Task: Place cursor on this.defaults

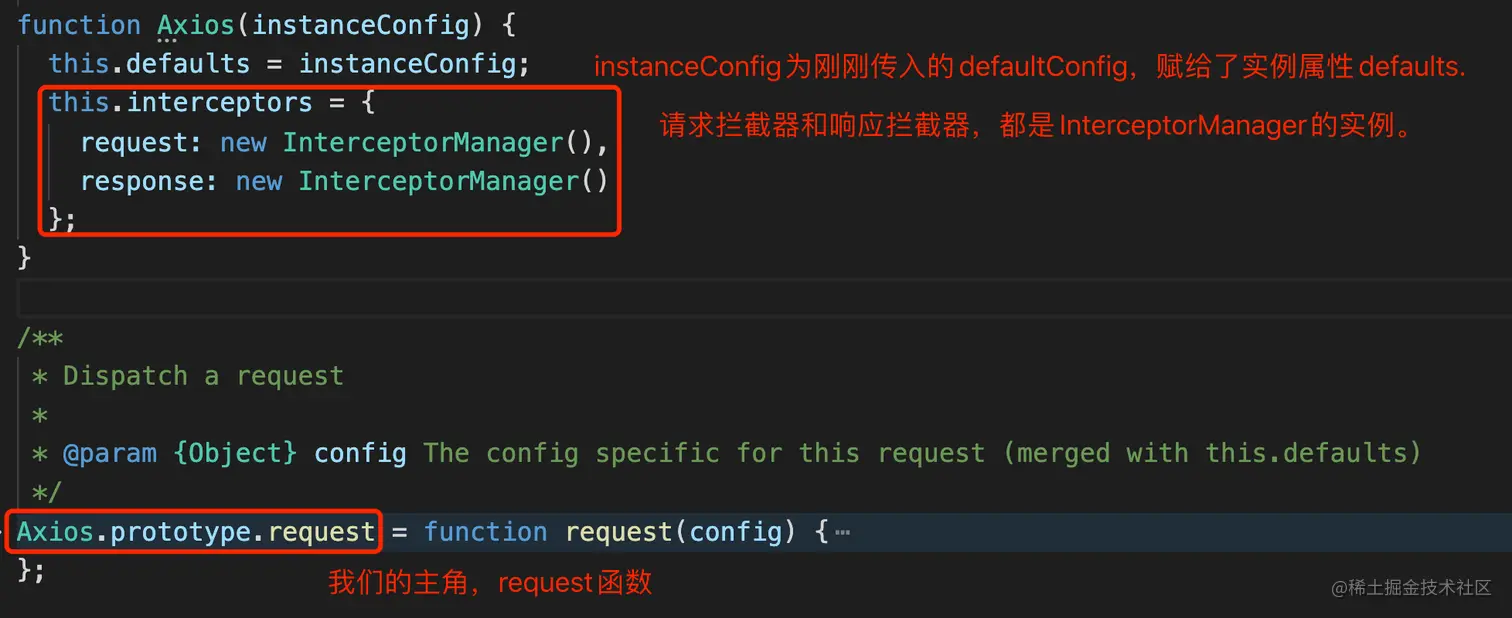Action: coord(149,64)
